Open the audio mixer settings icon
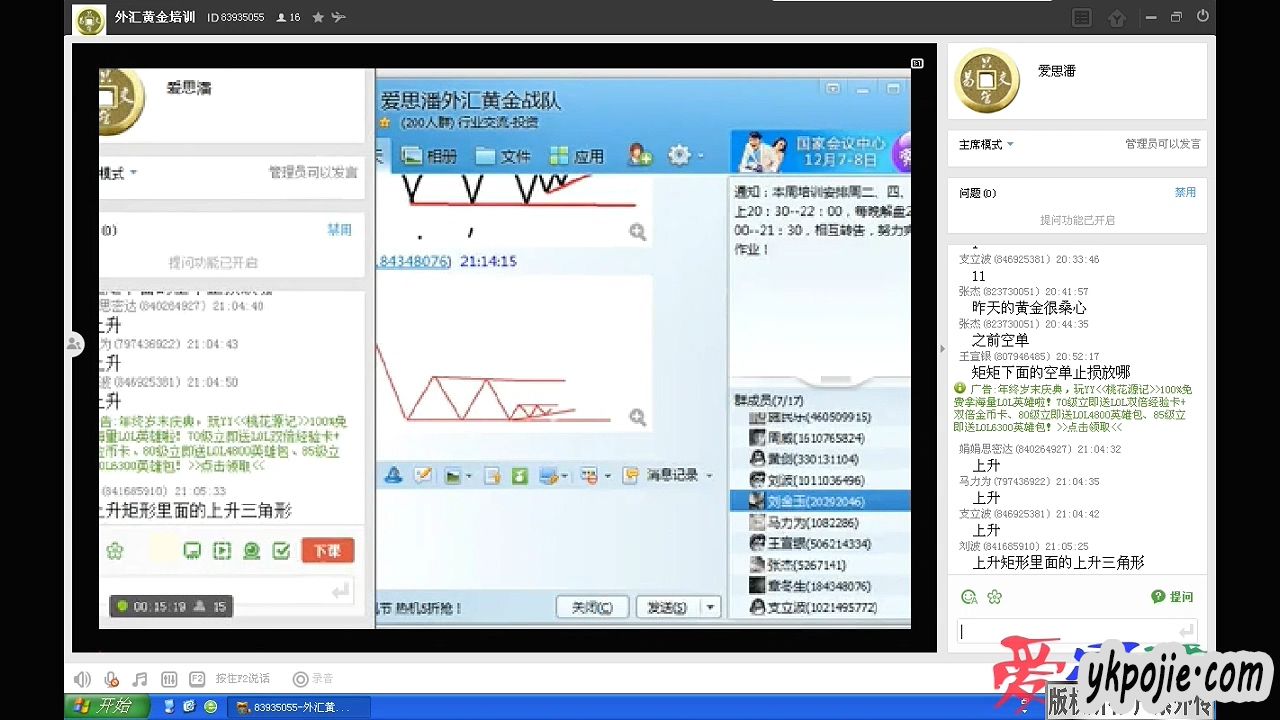 coord(169,679)
